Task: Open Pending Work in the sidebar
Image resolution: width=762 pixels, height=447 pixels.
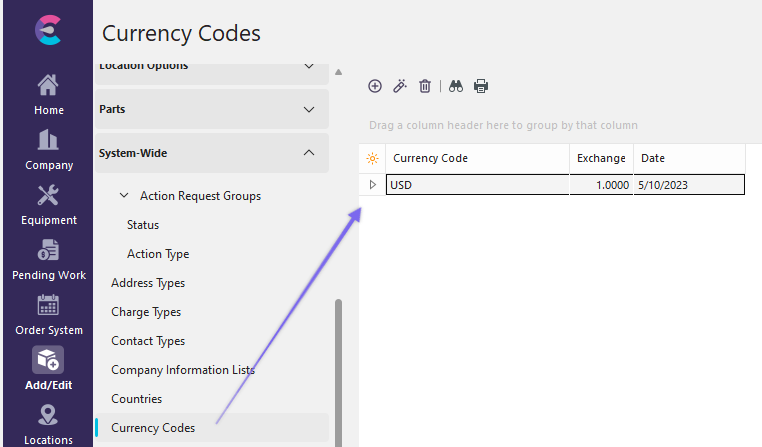Action: click(48, 260)
